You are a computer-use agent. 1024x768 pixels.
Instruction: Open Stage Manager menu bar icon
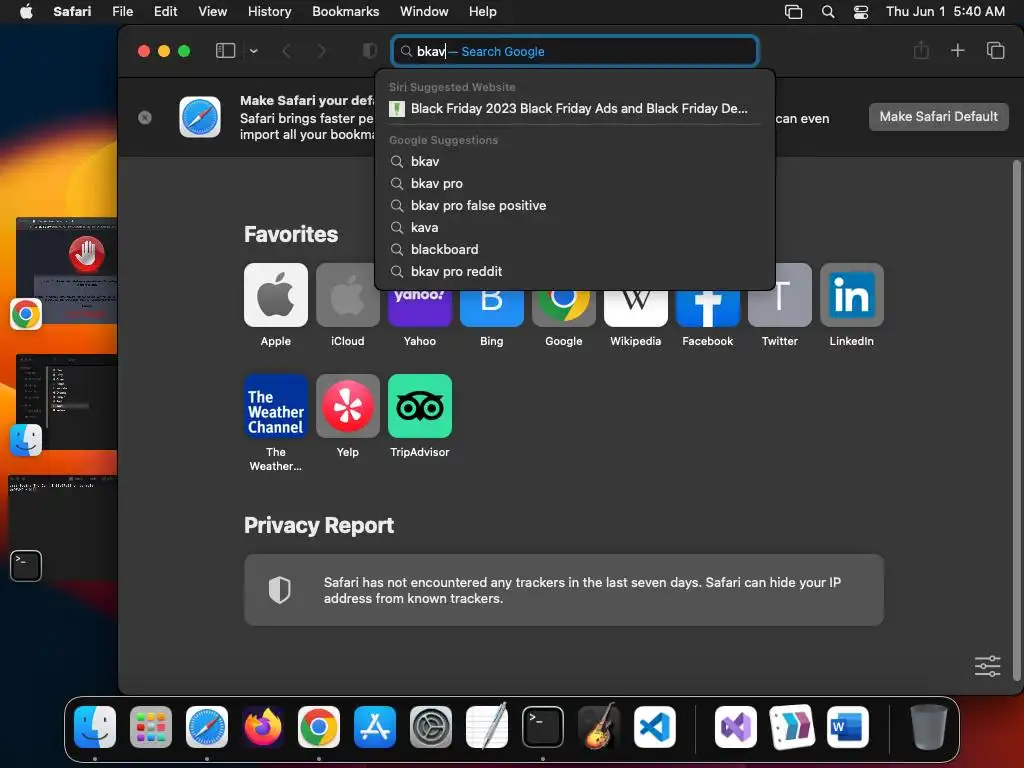tap(793, 12)
